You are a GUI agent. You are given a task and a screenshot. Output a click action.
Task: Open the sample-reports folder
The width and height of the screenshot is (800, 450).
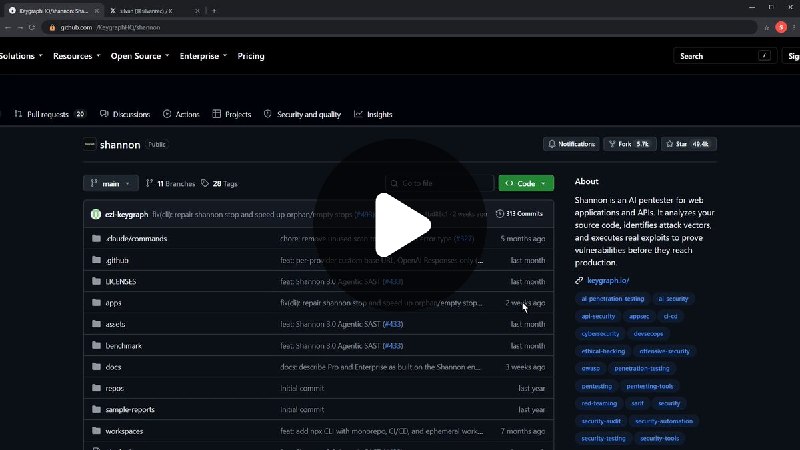tap(130, 410)
